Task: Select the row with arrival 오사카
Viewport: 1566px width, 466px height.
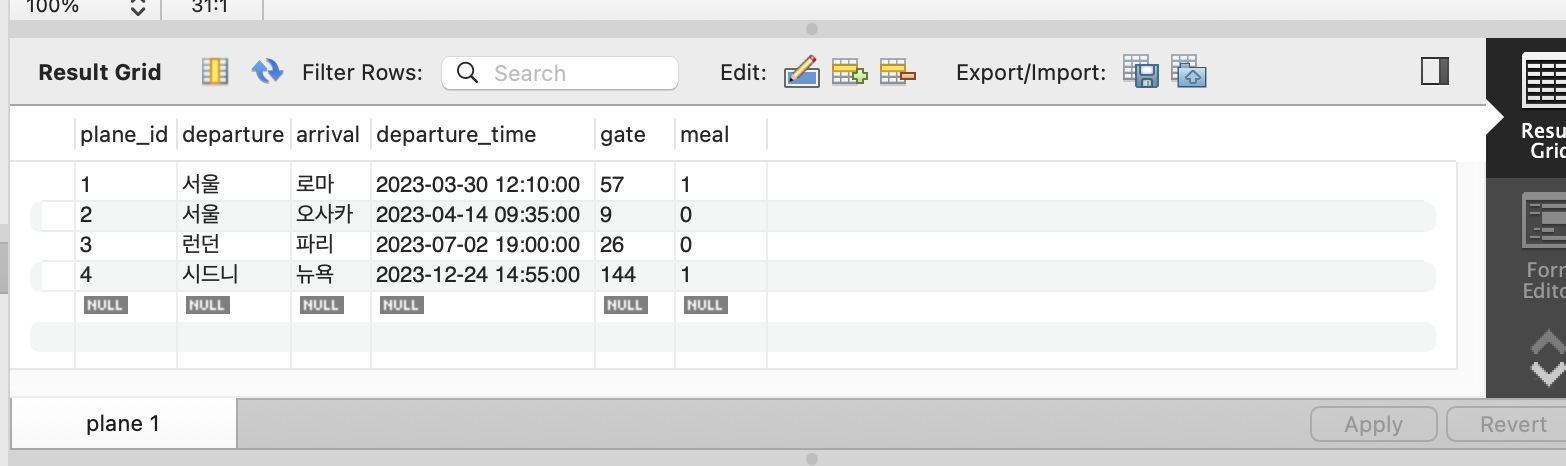Action: [x=733, y=215]
